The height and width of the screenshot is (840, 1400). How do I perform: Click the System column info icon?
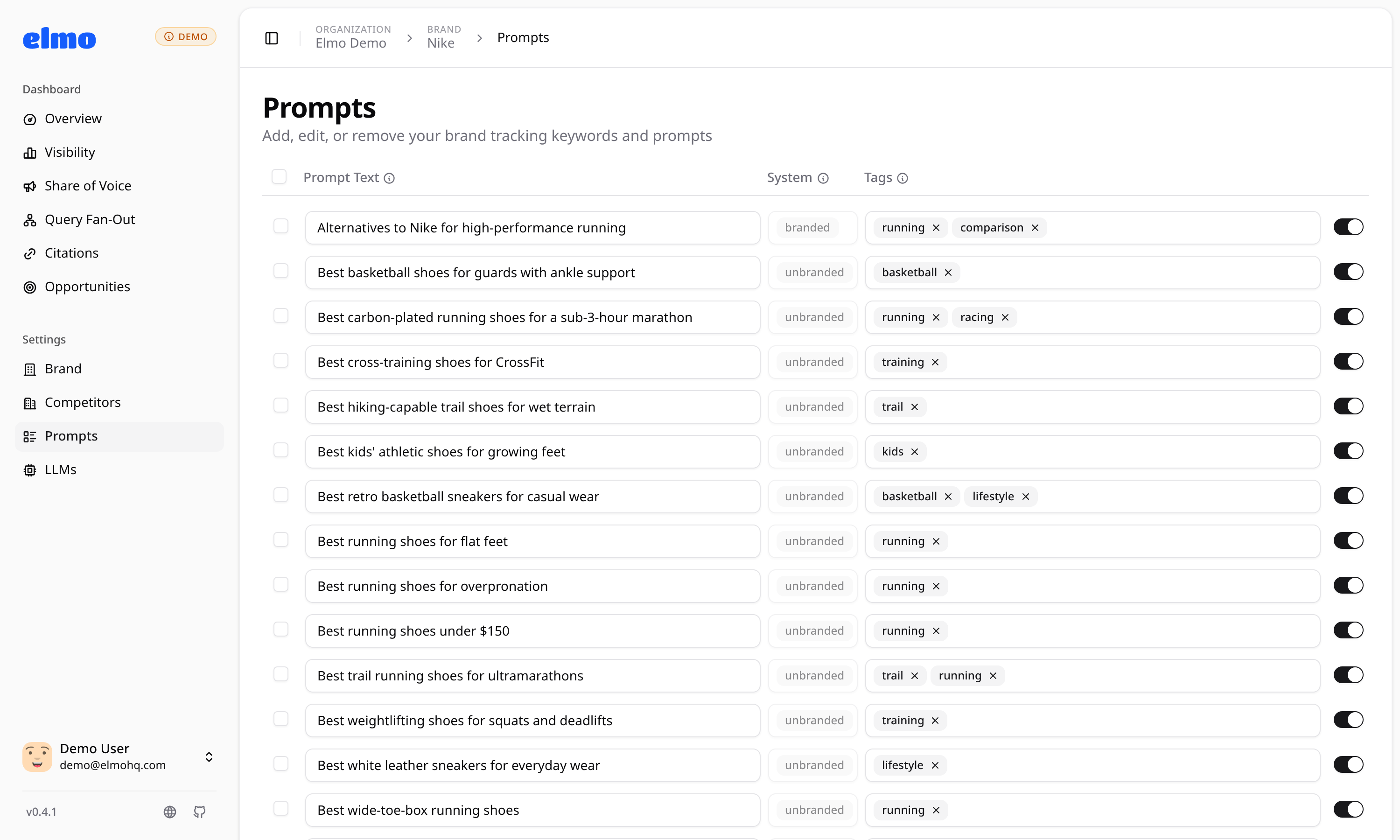823,178
